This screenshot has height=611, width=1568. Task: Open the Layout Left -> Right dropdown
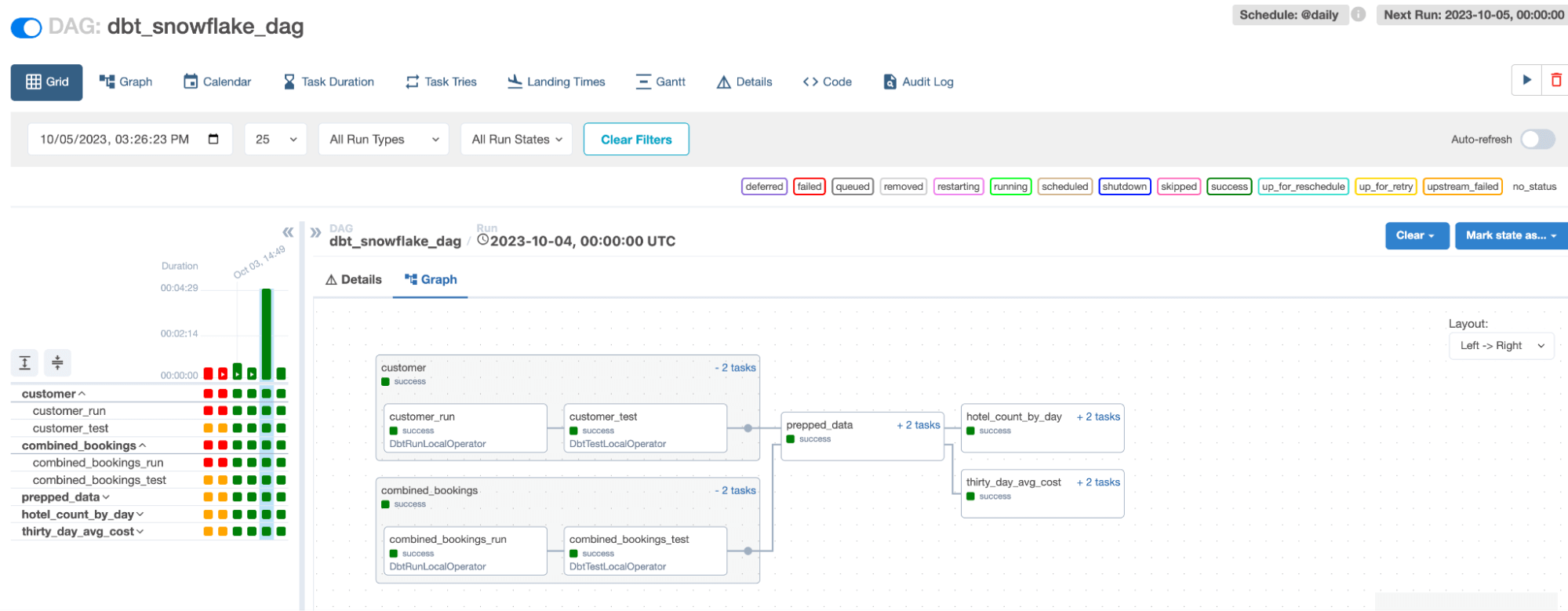(x=1501, y=346)
